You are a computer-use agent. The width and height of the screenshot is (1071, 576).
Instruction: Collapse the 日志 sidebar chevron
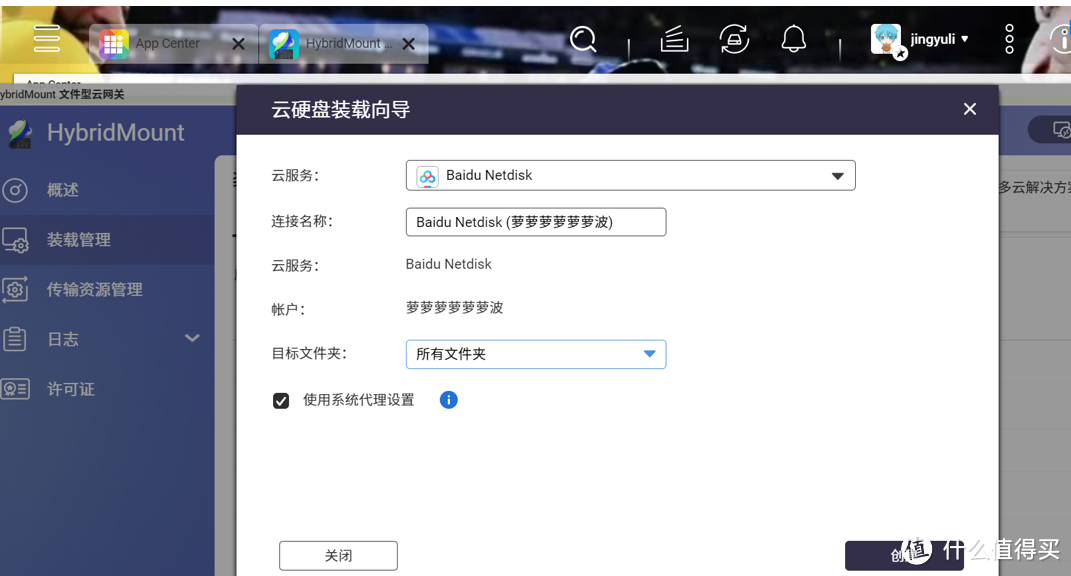[191, 338]
